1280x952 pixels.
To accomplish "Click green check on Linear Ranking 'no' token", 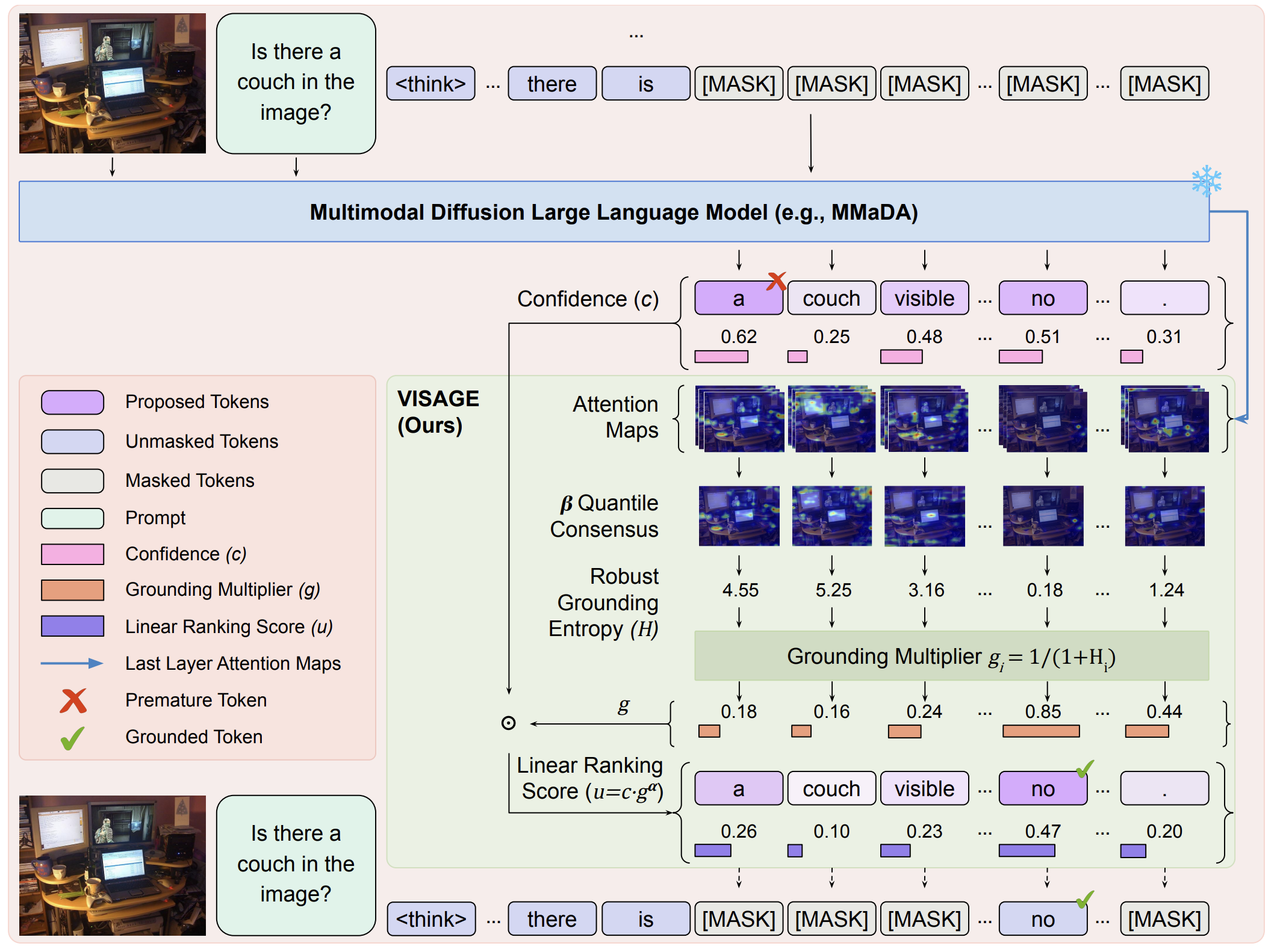I will [1084, 768].
